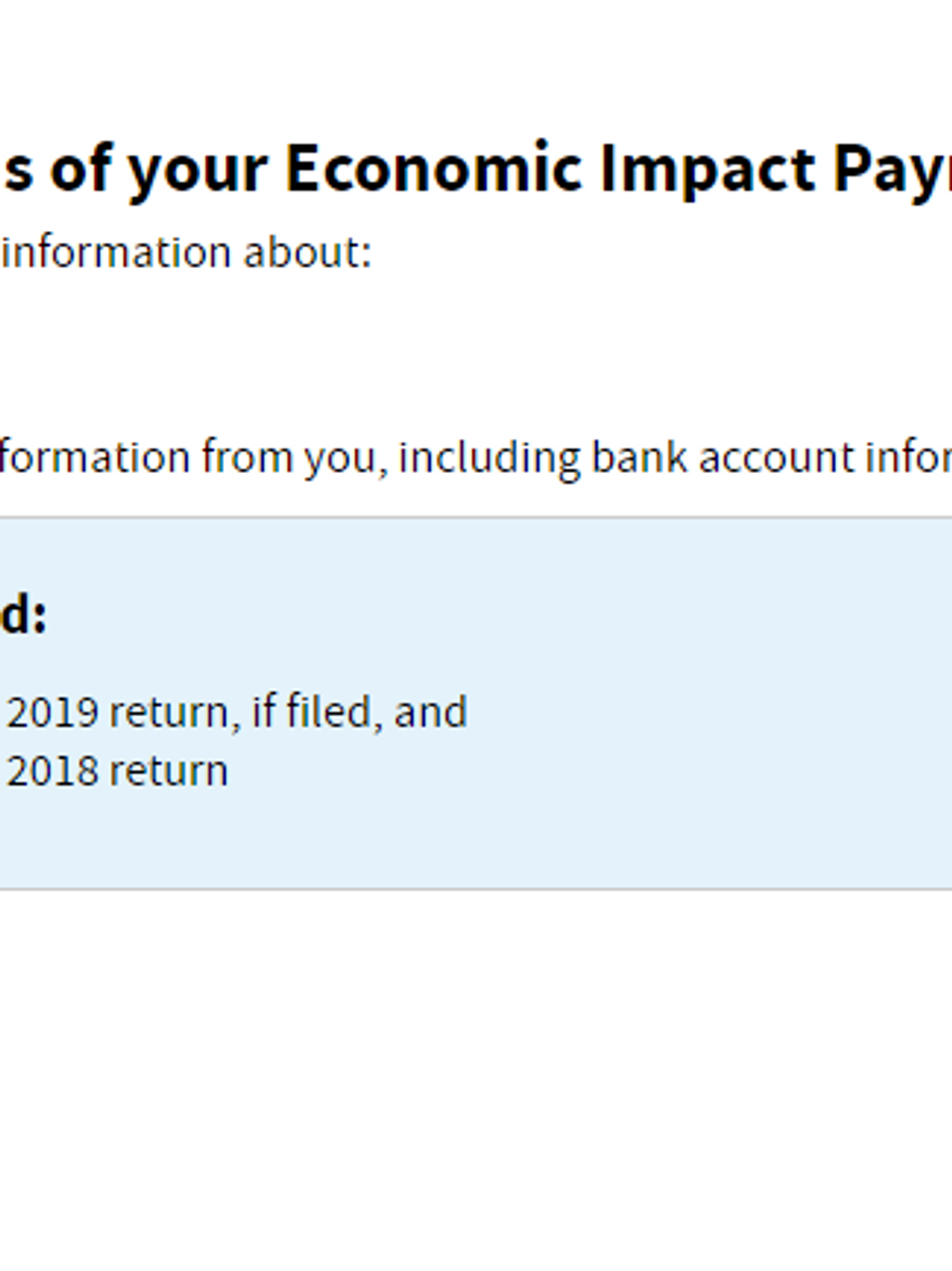
Task: Click the word 'your' in the heading
Action: 197,171
